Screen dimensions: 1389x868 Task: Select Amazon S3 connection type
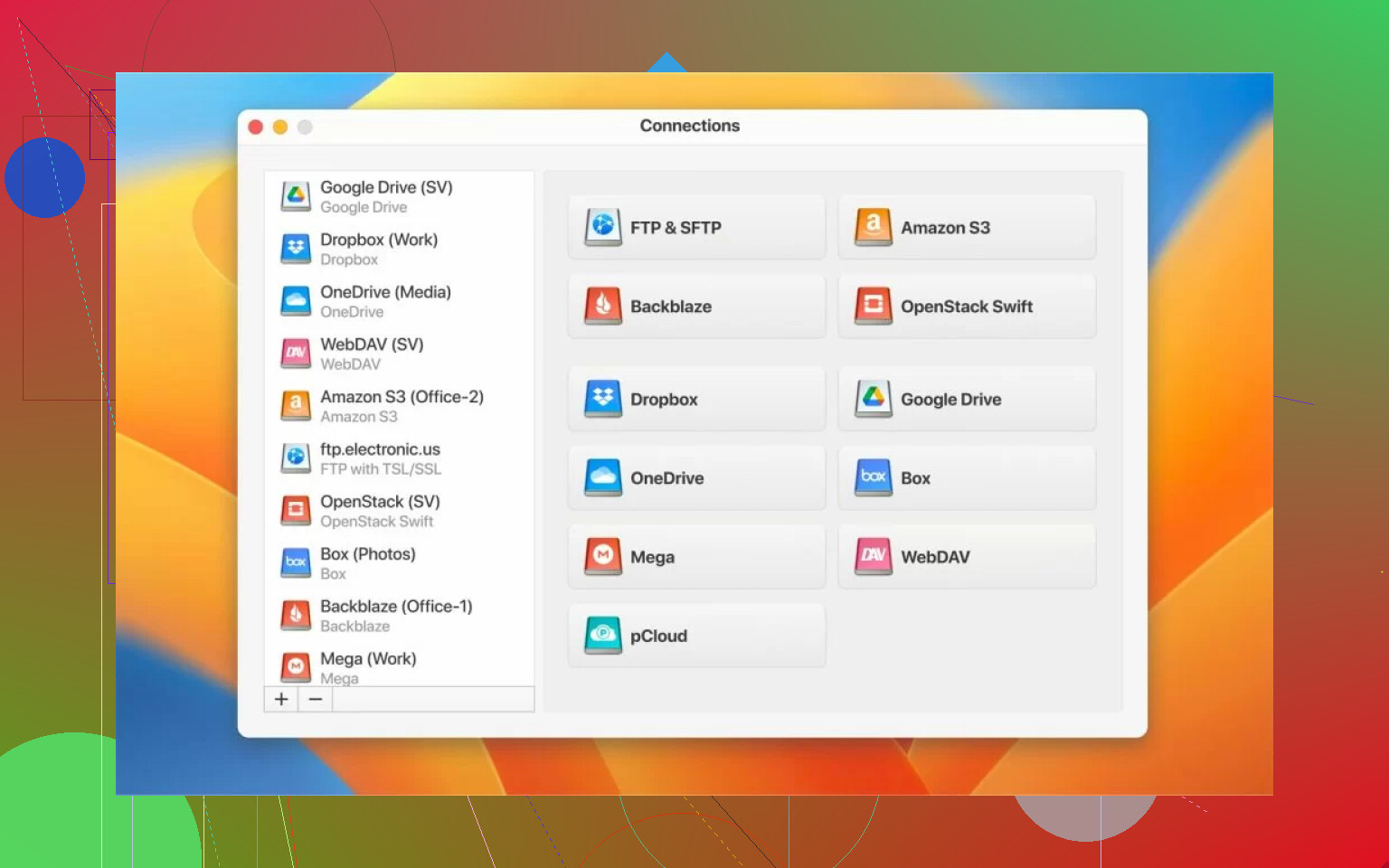point(966,228)
